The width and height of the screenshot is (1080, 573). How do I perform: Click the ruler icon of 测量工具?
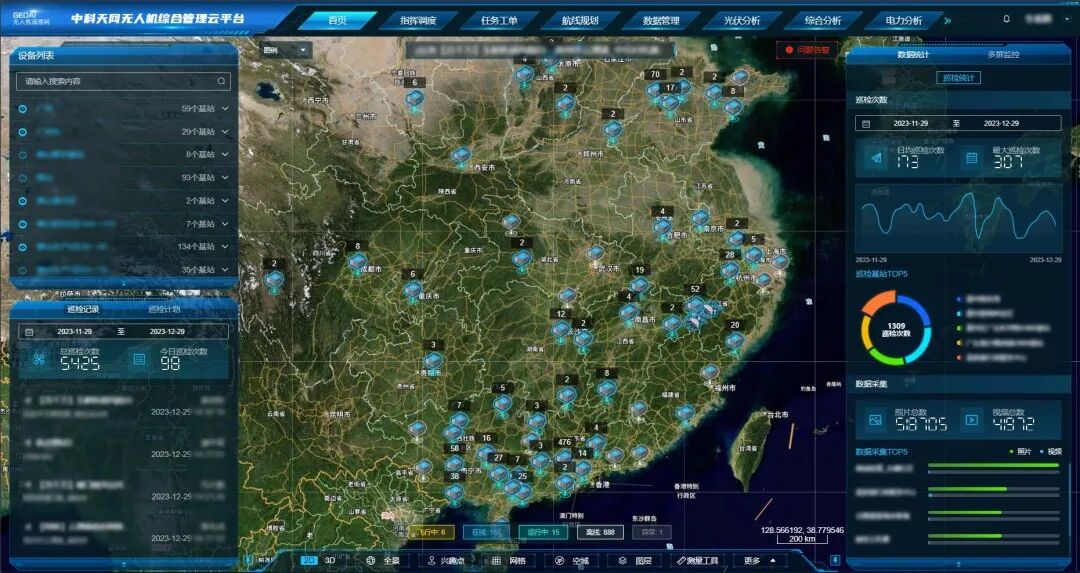tap(681, 561)
